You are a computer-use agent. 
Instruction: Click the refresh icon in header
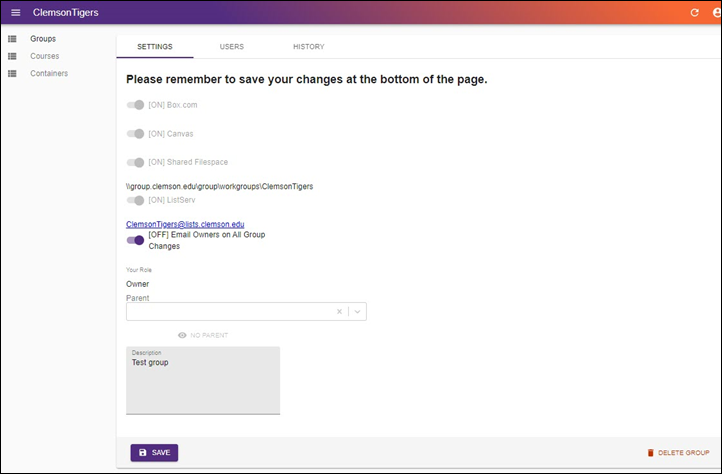point(694,12)
